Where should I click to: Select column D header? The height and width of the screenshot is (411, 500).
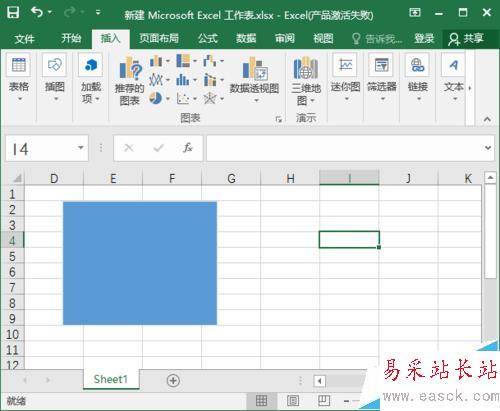tap(54, 178)
